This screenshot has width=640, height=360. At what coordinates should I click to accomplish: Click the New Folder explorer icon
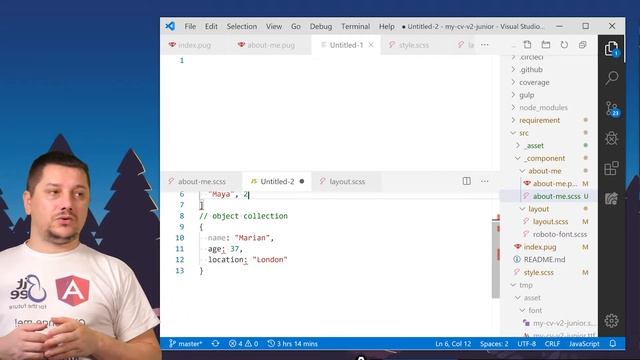coord(546,44)
